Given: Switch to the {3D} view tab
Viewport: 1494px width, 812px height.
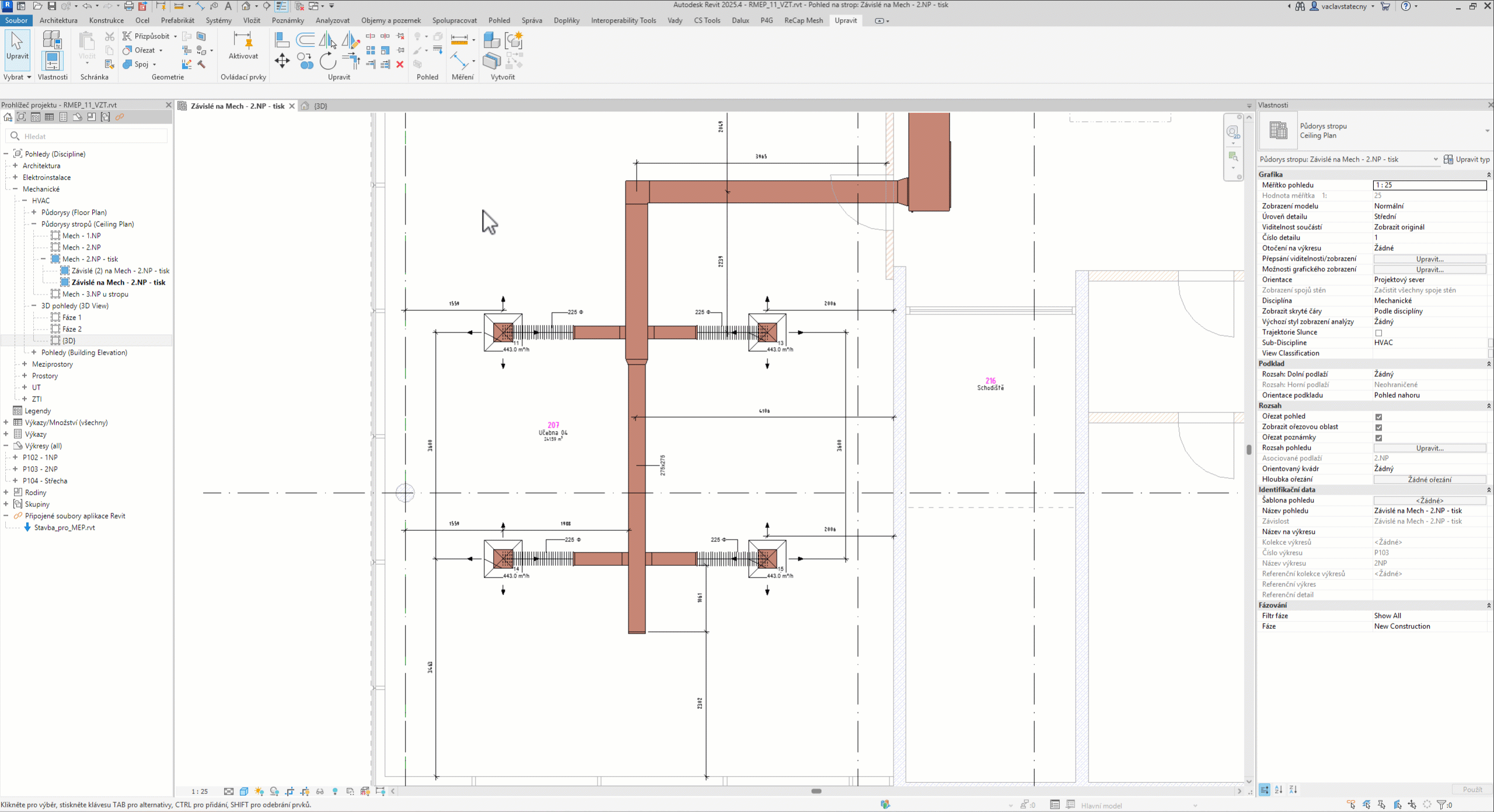Looking at the screenshot, I should (320, 106).
